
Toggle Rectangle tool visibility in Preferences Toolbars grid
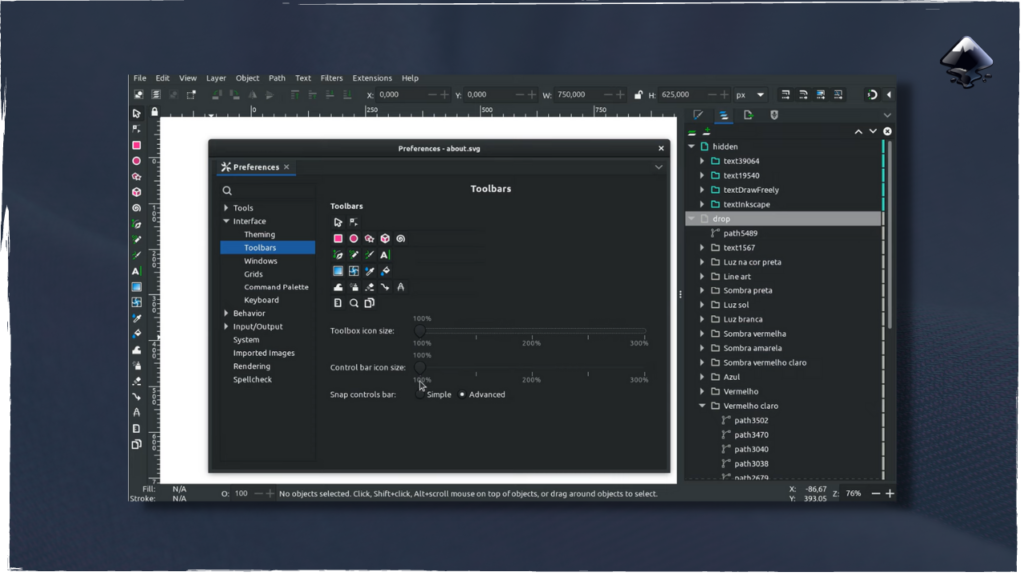pos(338,239)
